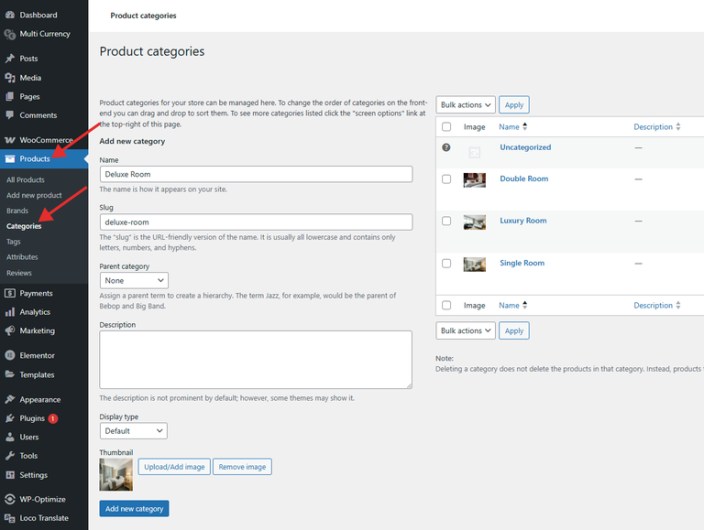Image resolution: width=704 pixels, height=530 pixels.
Task: Click the Comments bubble icon
Action: [10, 115]
